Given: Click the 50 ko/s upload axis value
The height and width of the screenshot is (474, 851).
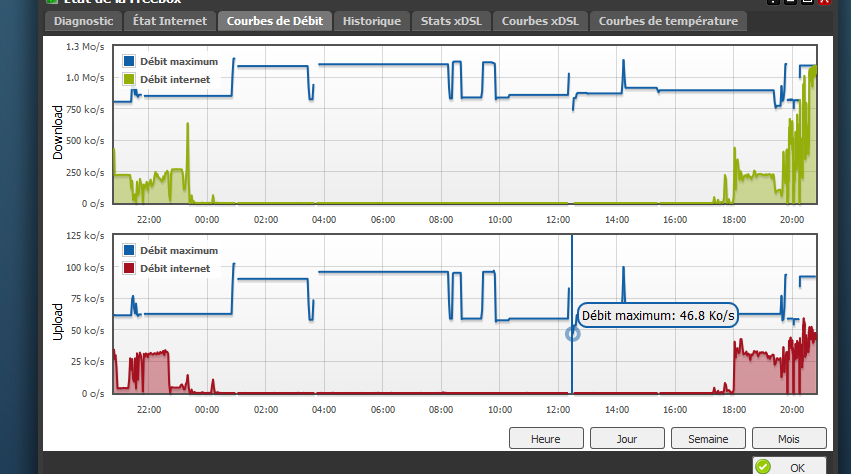Looking at the screenshot, I should (87, 331).
